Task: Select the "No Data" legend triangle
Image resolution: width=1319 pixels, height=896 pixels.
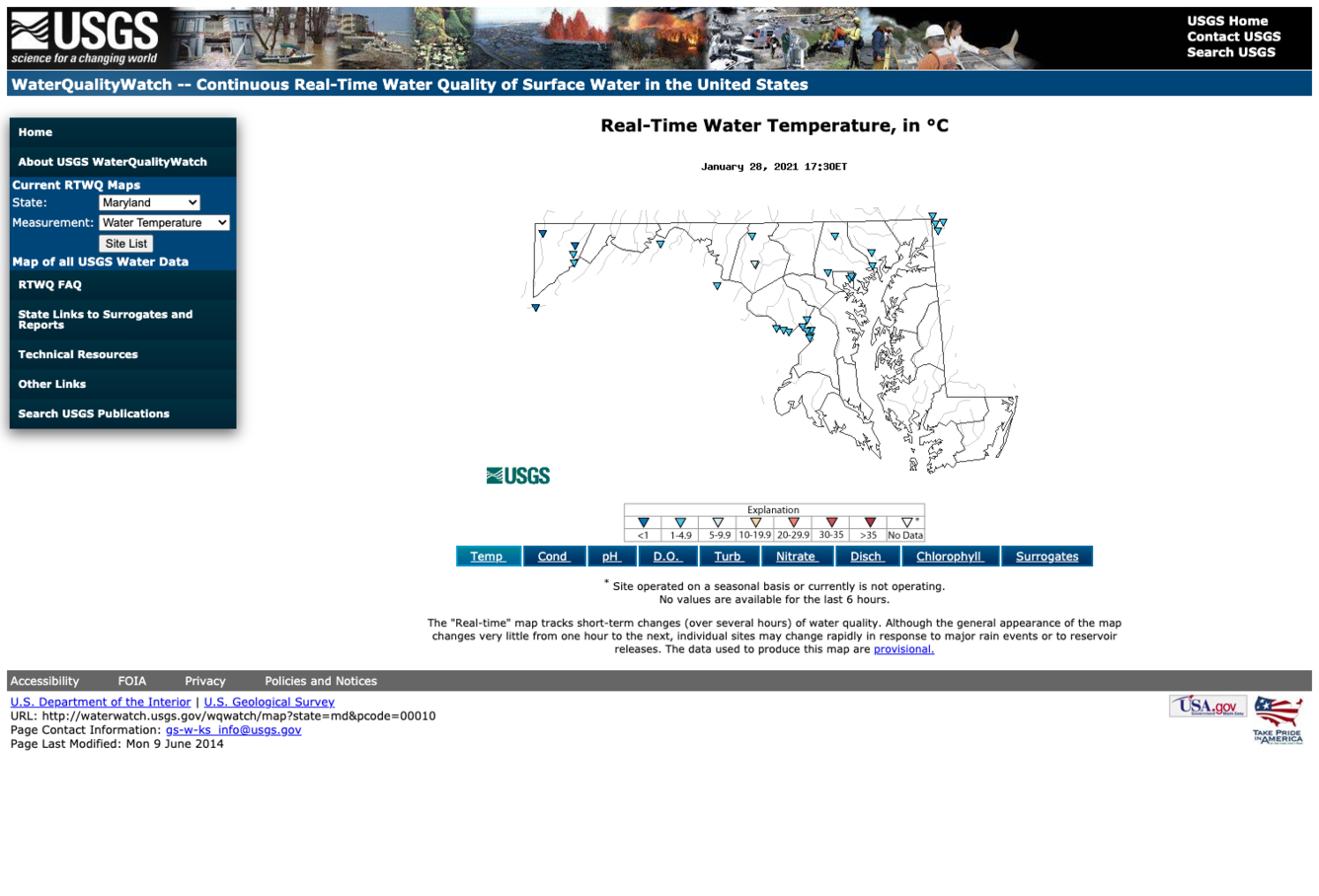Action: click(903, 523)
